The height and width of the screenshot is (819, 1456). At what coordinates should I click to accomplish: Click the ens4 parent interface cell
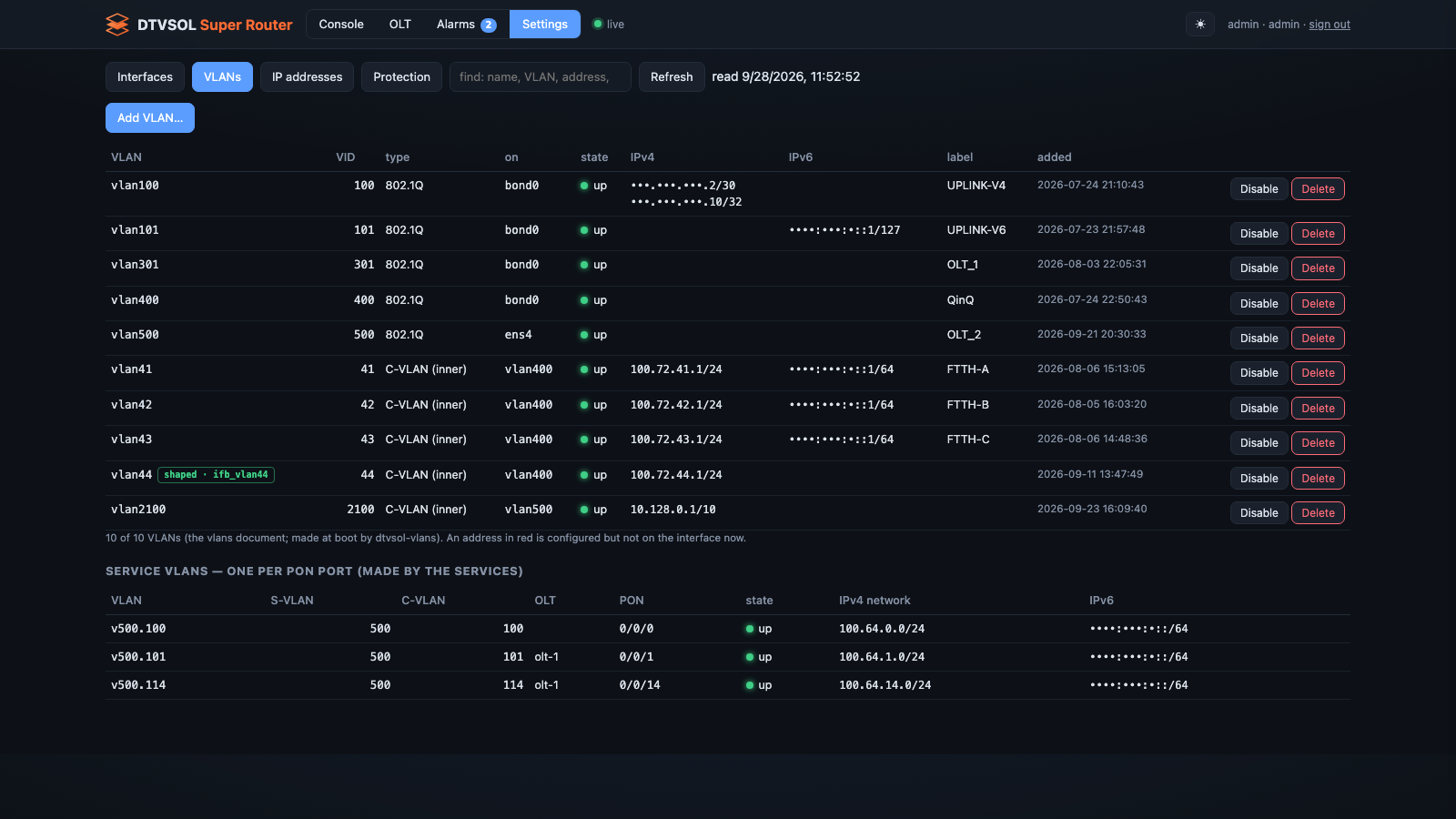(519, 335)
